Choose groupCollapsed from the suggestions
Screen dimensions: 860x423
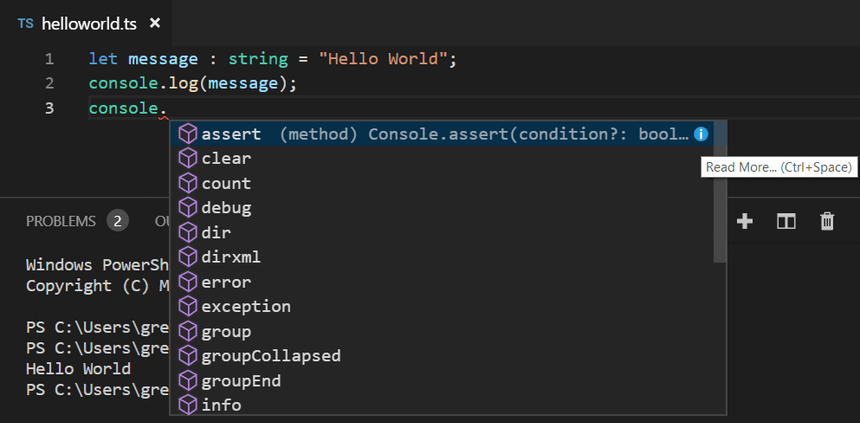pos(271,356)
